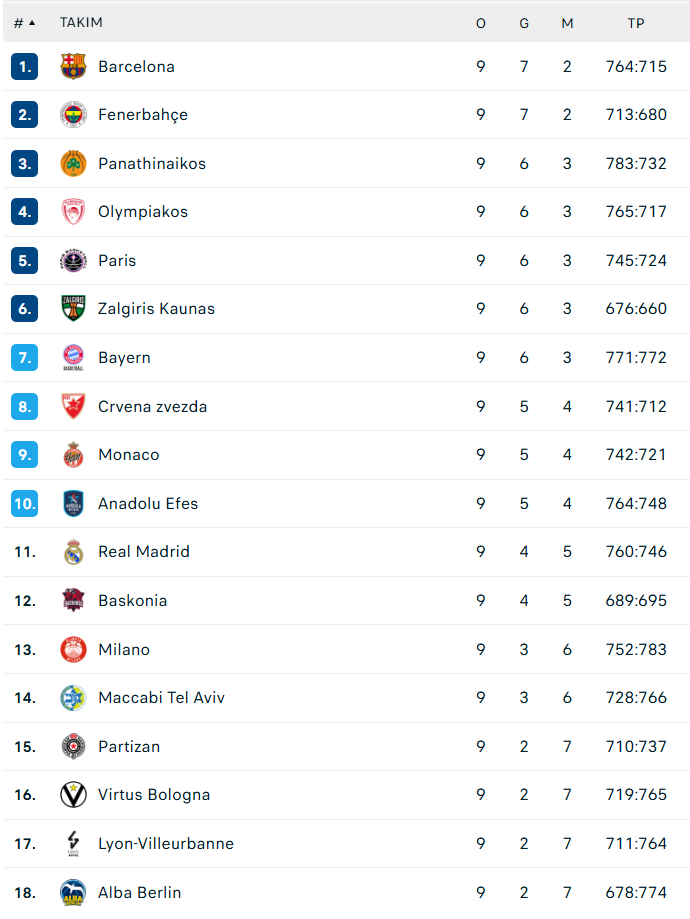The width and height of the screenshot is (690, 919).
Task: Open the Monaco team page link
Action: [x=128, y=455]
